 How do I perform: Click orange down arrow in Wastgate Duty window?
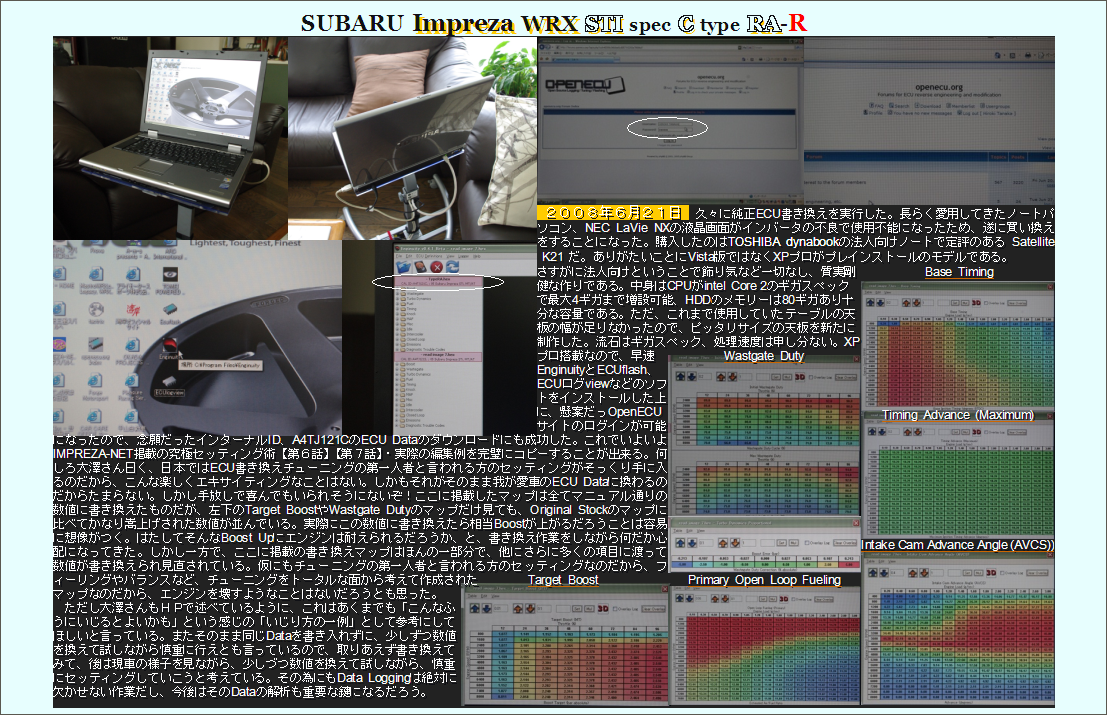pyautogui.click(x=731, y=377)
